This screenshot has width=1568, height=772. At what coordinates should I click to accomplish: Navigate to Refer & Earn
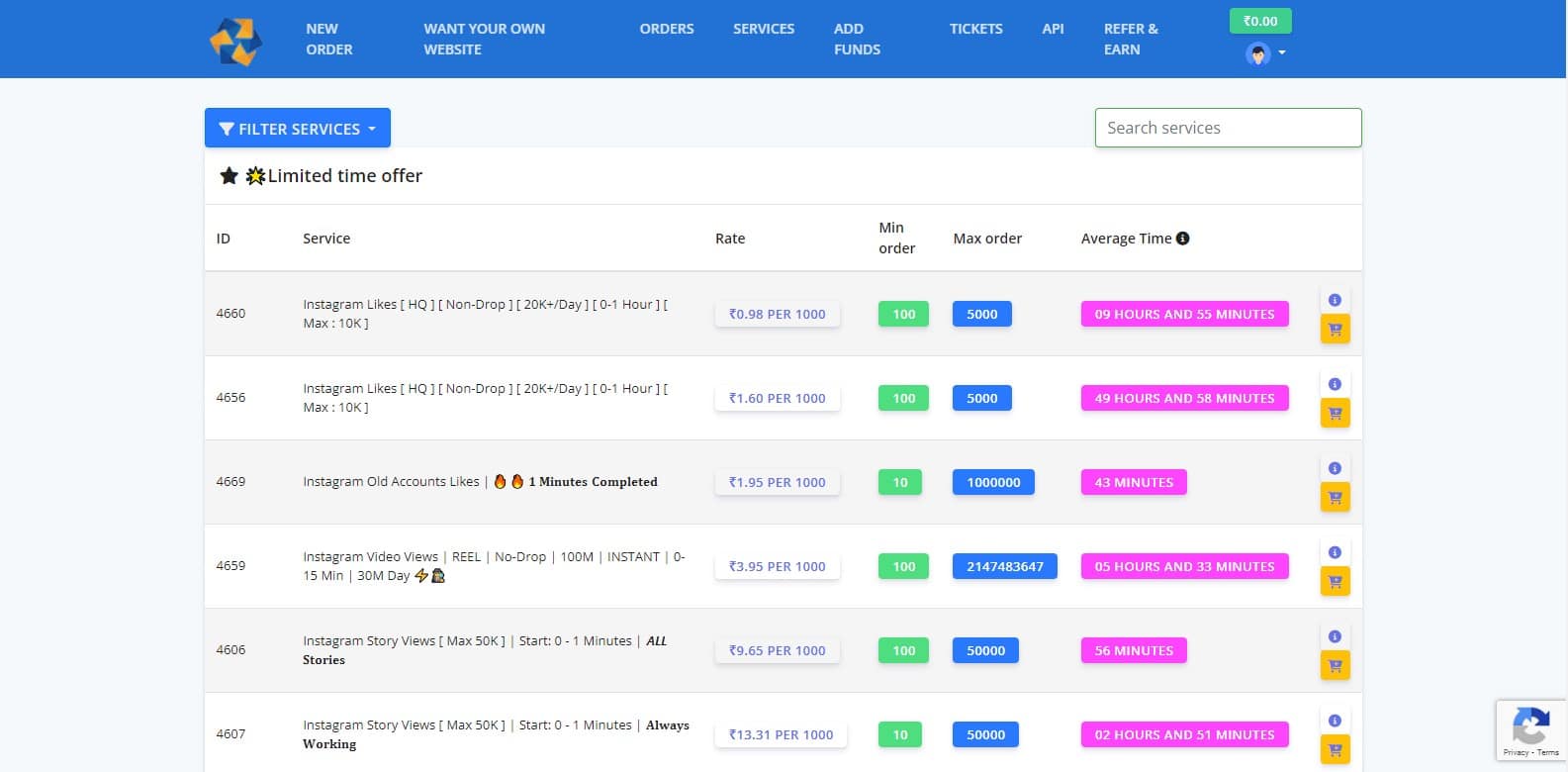click(1131, 40)
